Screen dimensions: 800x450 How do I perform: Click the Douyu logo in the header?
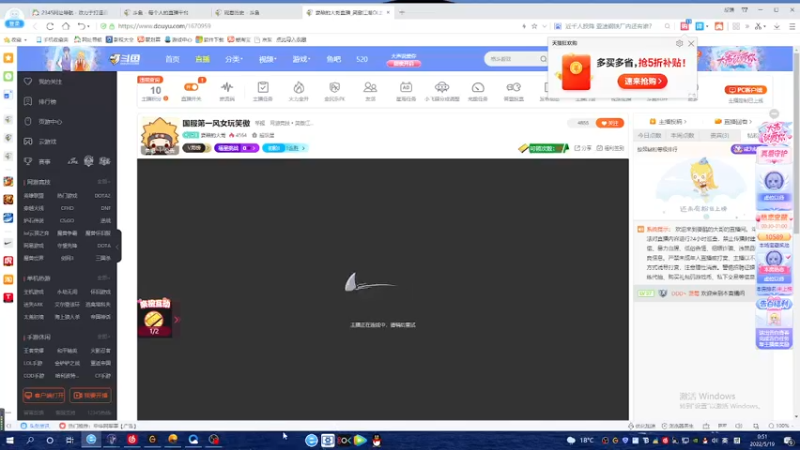(125, 59)
